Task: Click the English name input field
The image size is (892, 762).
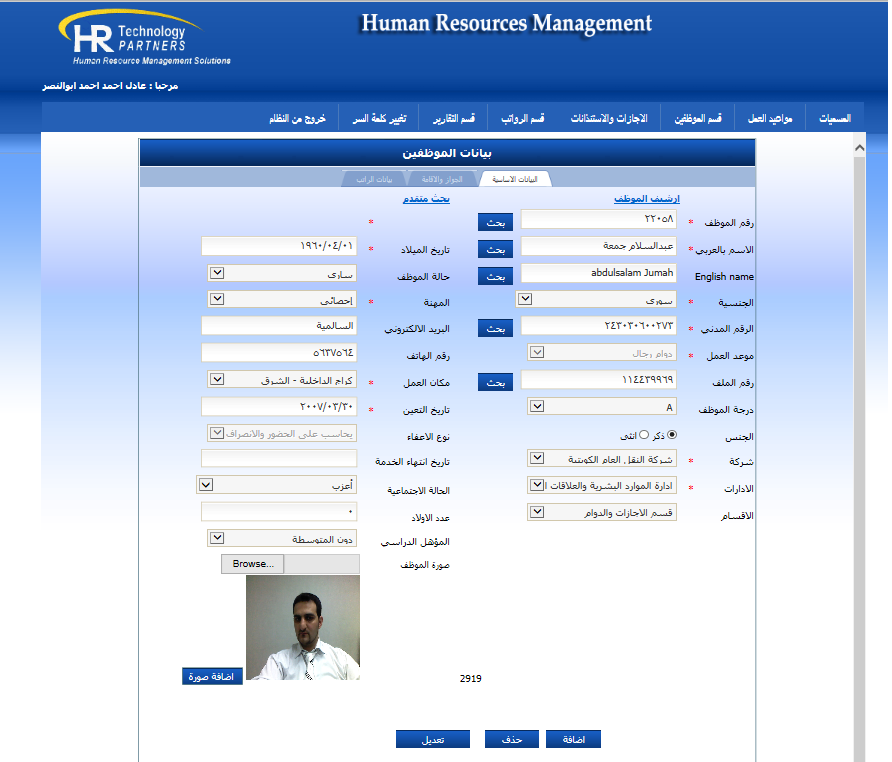Action: tap(598, 273)
